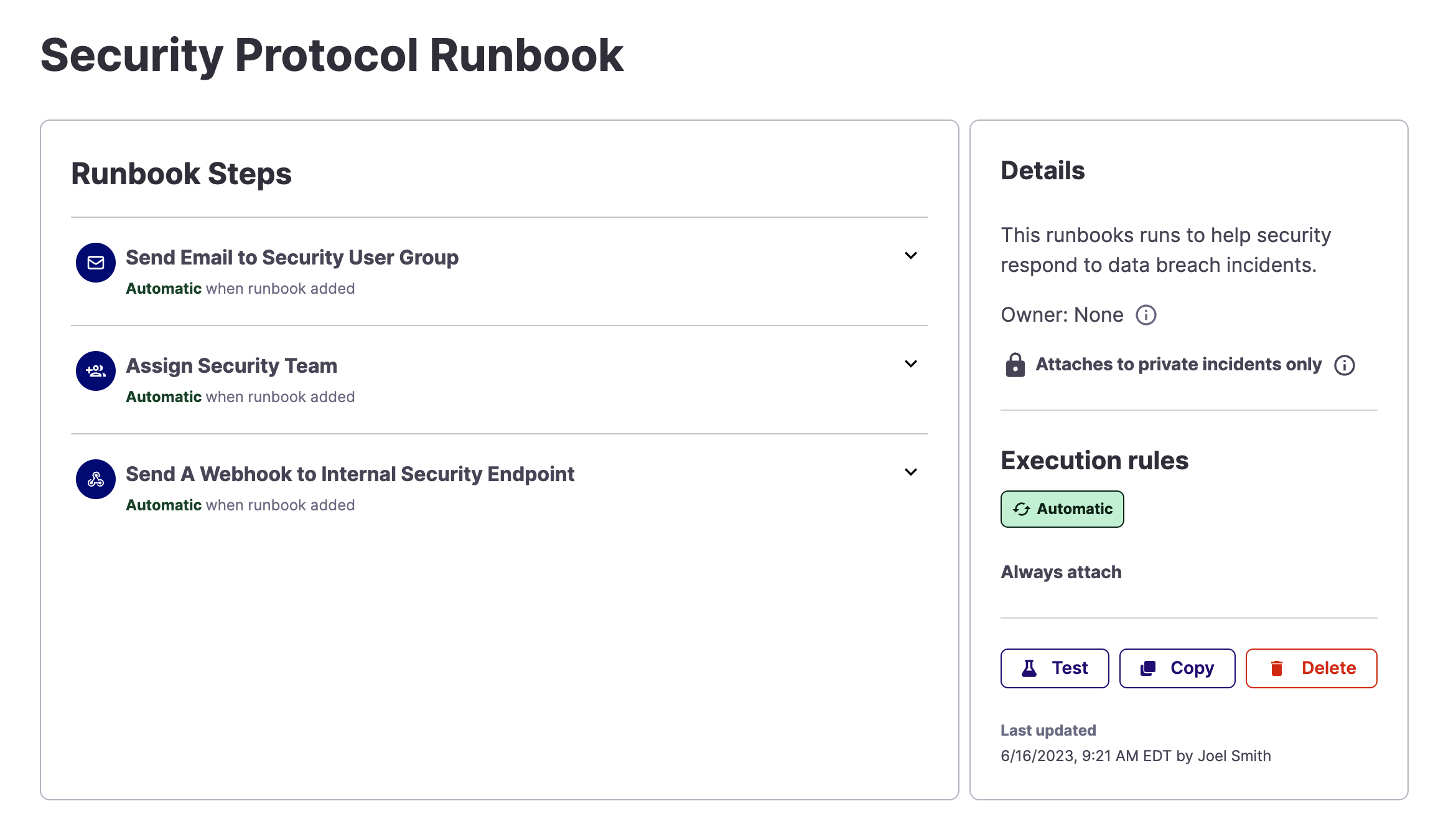Click the sync arrows icon in Automatic badge
This screenshot has height=829, width=1456.
coord(1021,509)
